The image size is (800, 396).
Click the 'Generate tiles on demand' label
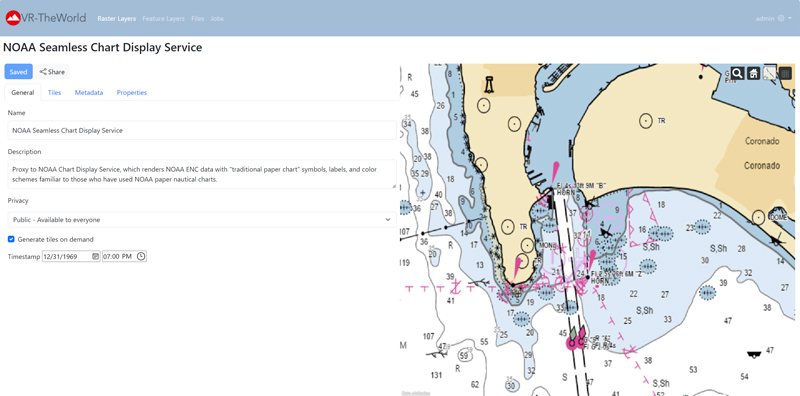[56, 239]
